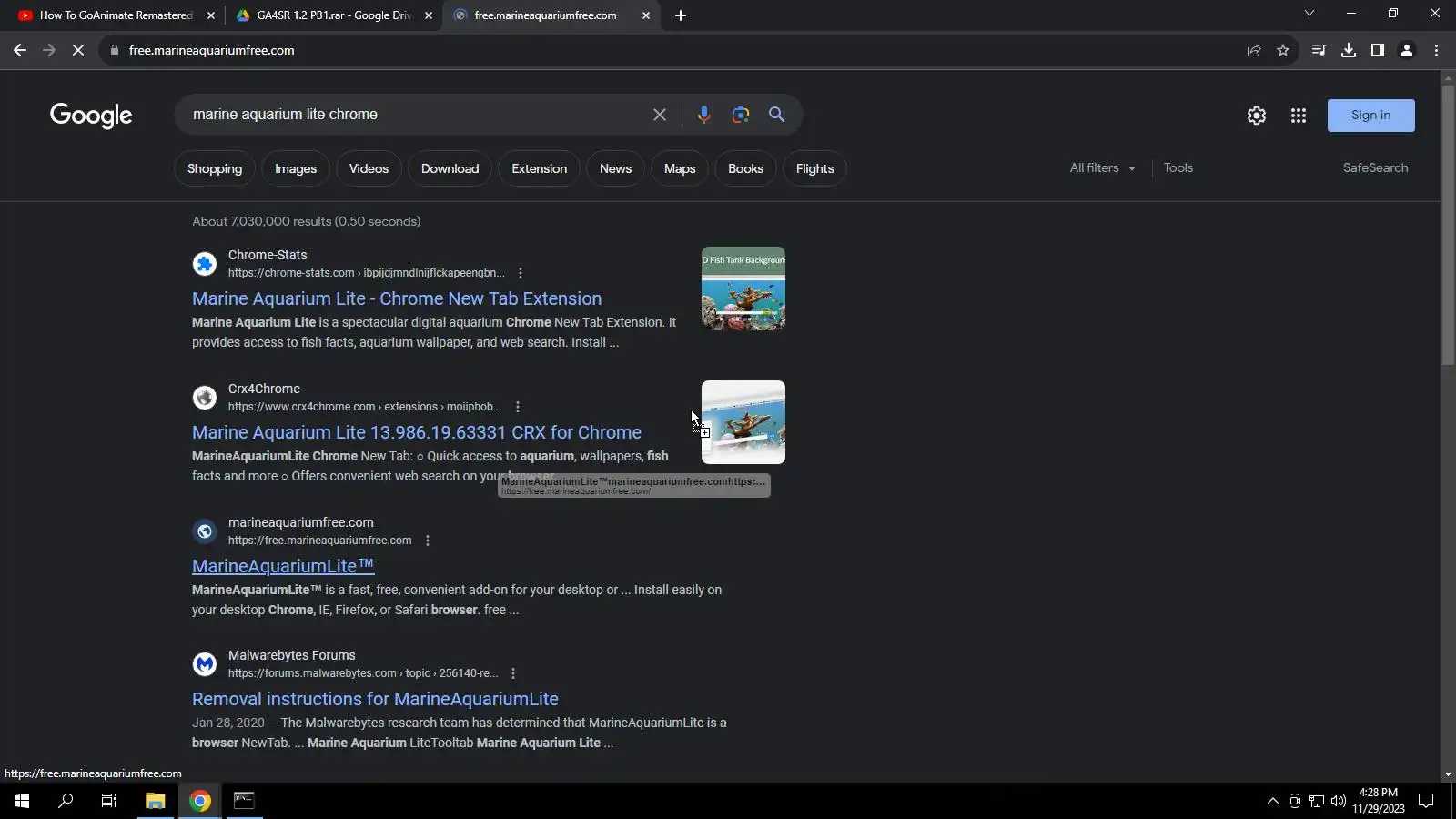1456x819 pixels.
Task: Stop loading the page
Action: point(78,50)
